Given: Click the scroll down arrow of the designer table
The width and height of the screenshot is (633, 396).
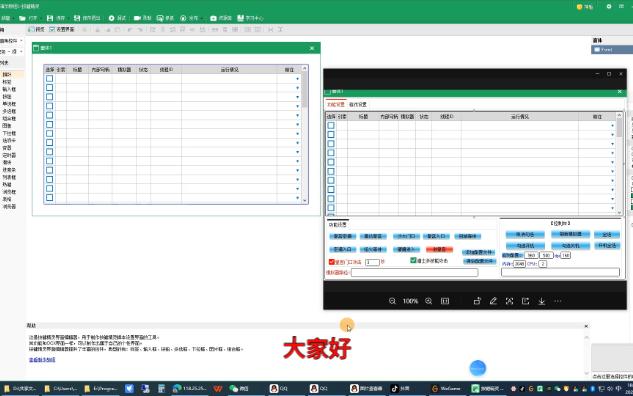Looking at the screenshot, I should [304, 200].
